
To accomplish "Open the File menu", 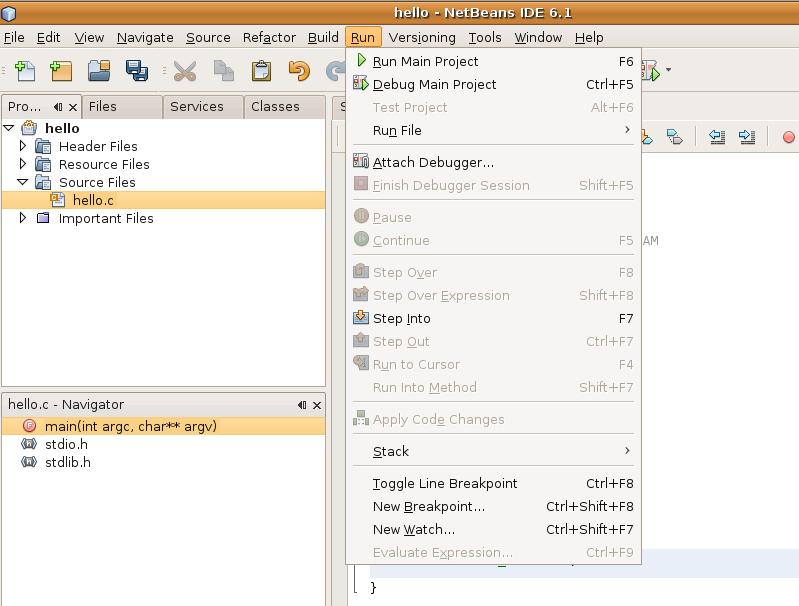I will [14, 37].
